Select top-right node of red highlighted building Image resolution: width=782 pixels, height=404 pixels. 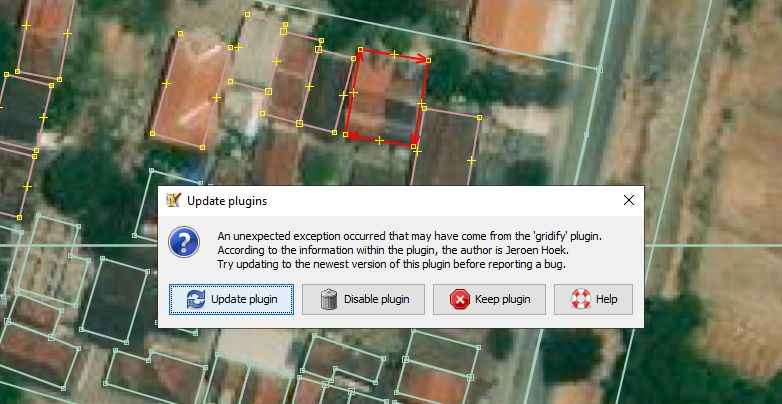(428, 60)
